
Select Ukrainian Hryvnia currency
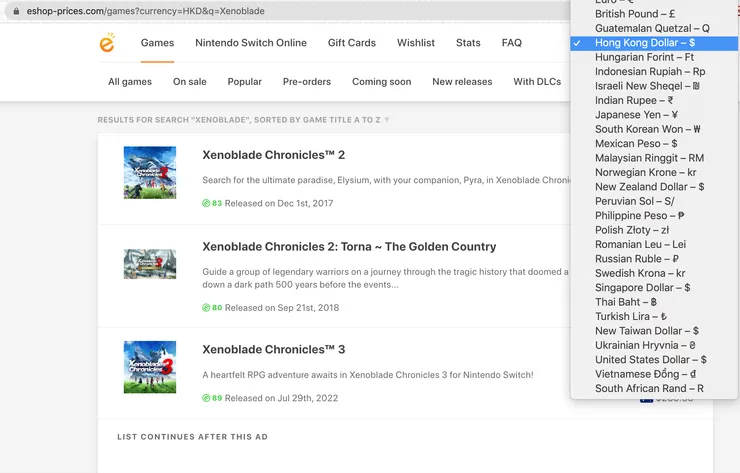coord(654,345)
